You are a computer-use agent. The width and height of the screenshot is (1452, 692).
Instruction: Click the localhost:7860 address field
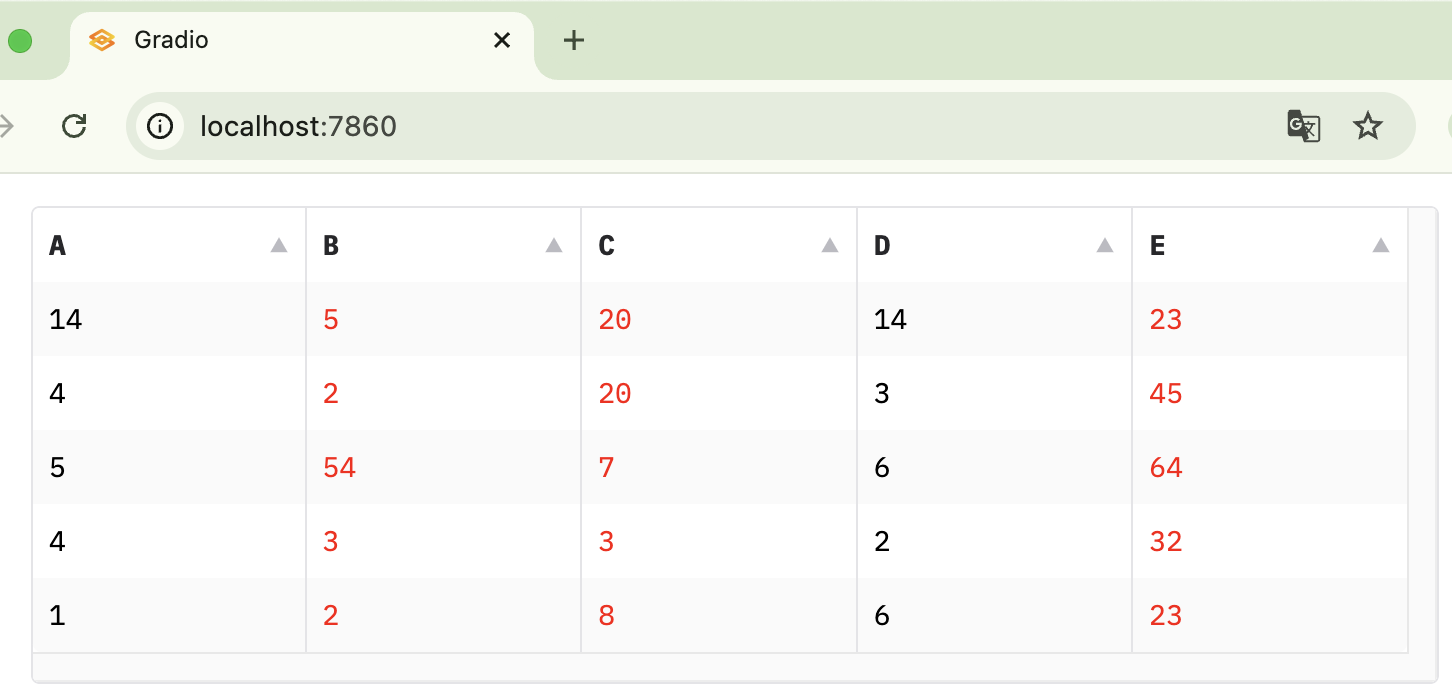click(x=700, y=126)
